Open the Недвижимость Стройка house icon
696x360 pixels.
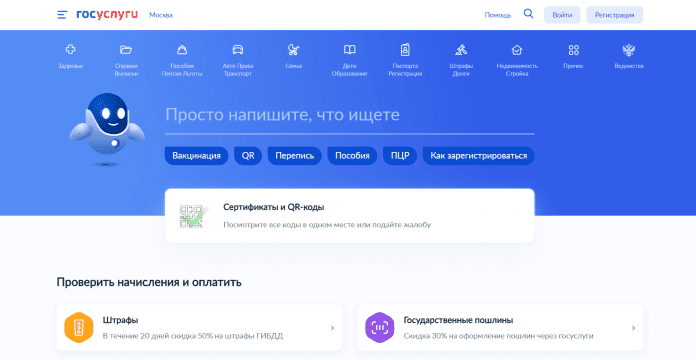click(517, 49)
